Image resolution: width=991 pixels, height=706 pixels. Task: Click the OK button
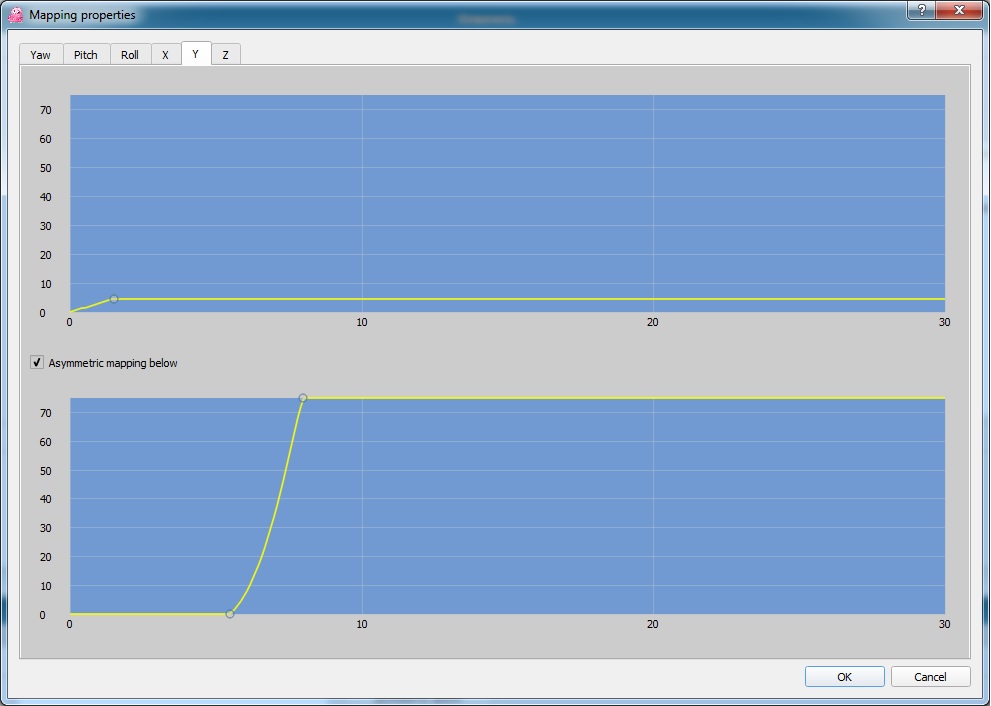[844, 677]
